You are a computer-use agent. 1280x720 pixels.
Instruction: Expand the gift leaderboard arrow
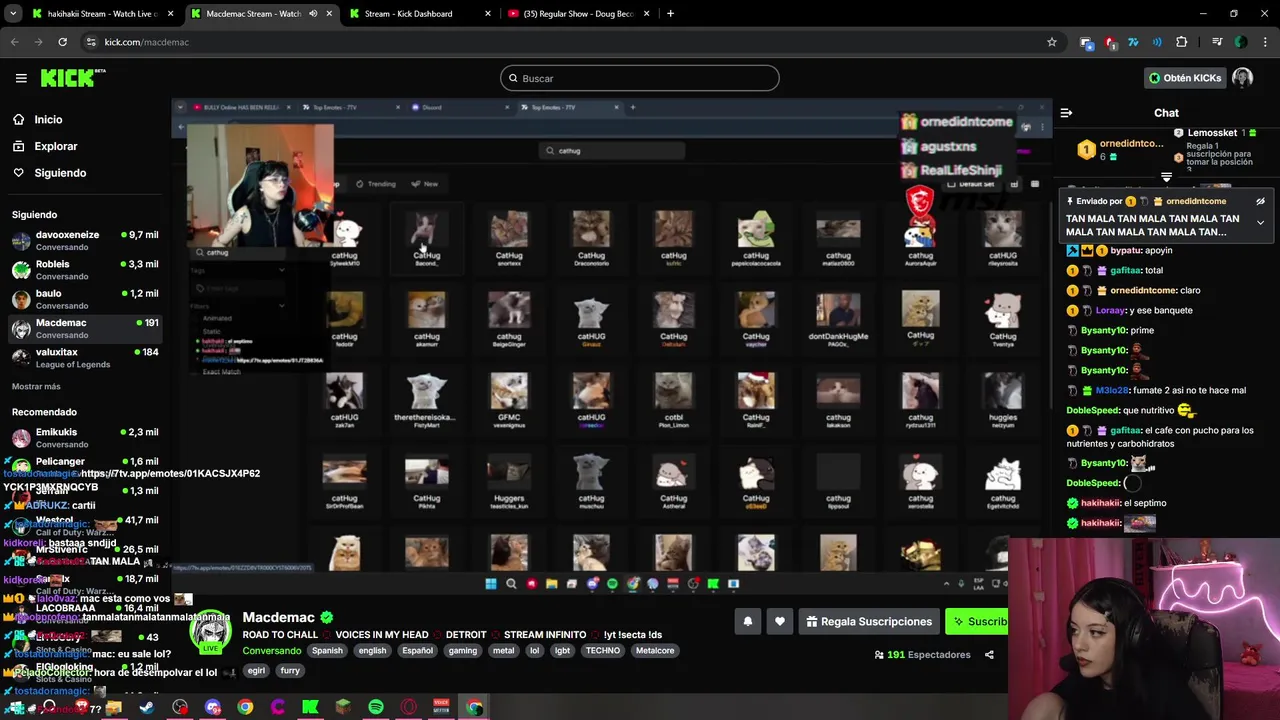1166,177
